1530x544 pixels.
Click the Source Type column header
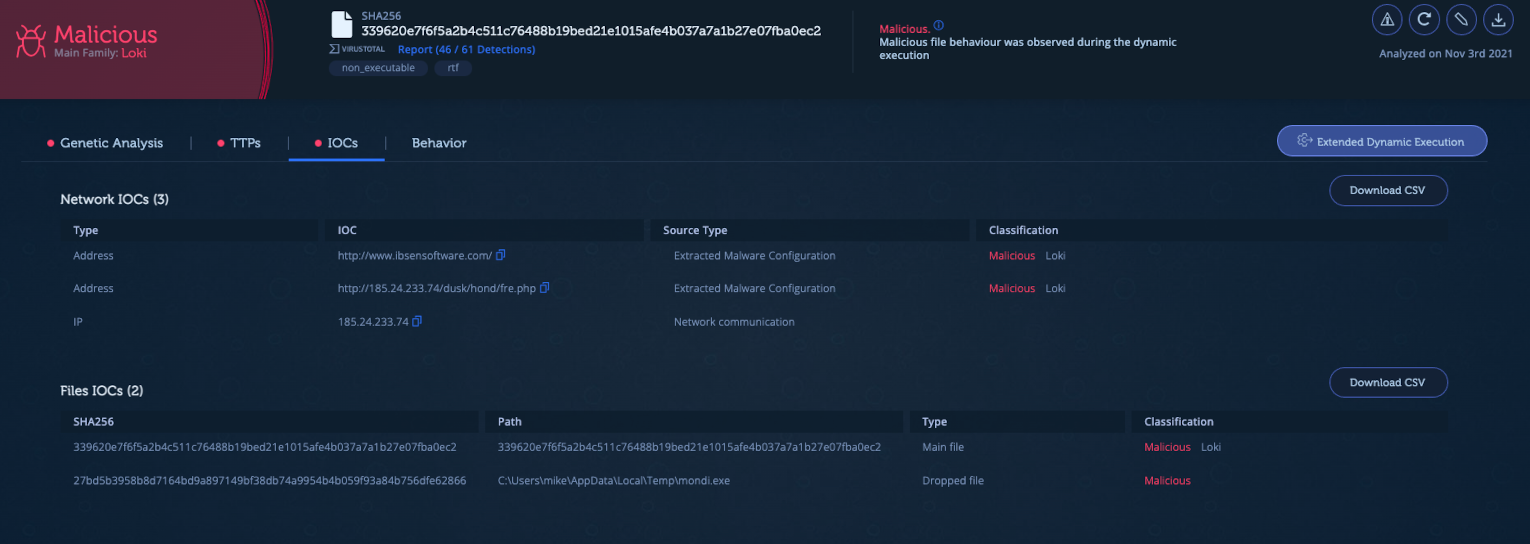coord(695,230)
